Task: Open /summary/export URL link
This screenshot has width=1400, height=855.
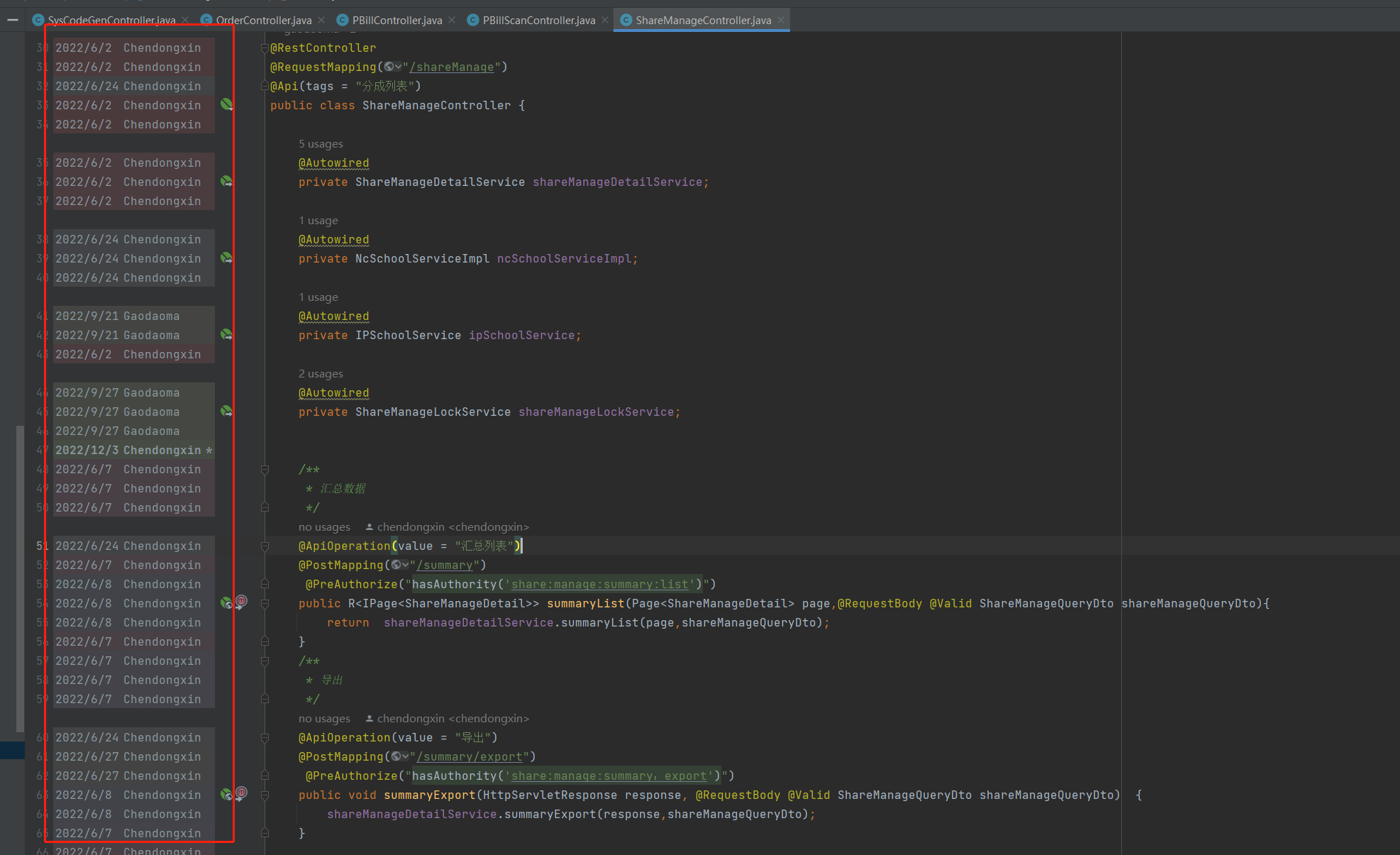Action: pos(473,756)
